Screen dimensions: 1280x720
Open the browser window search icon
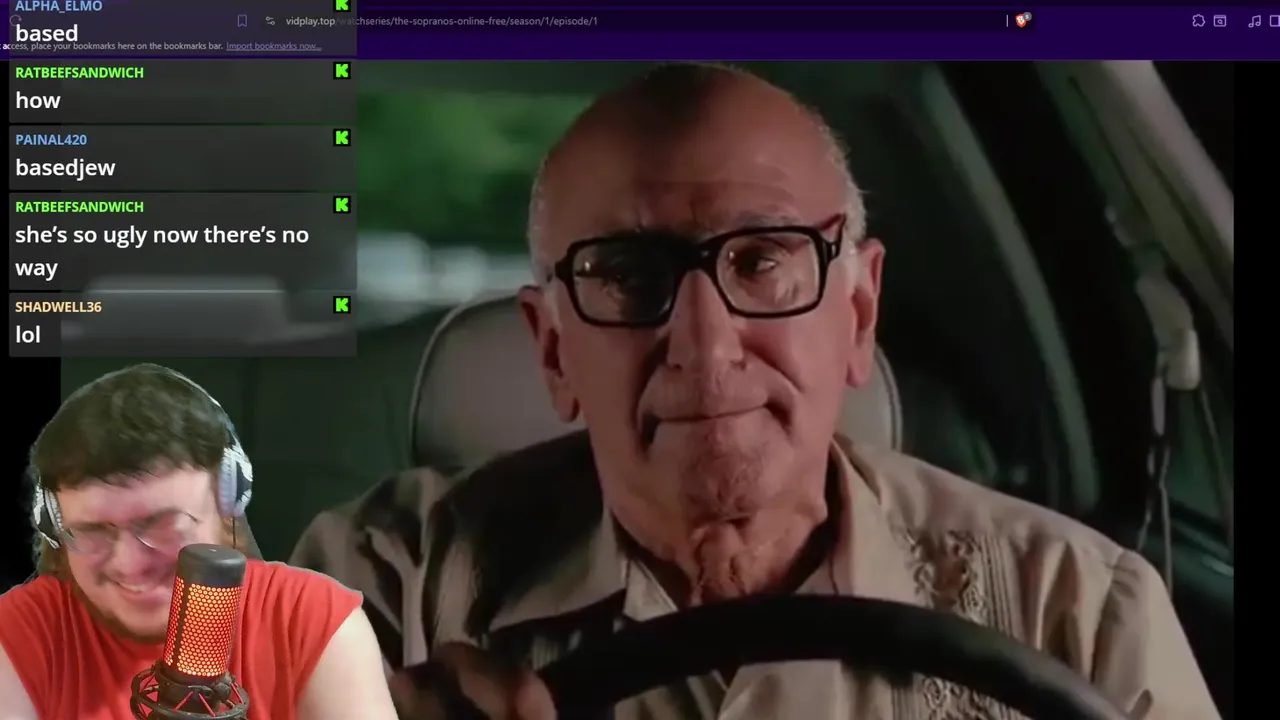click(x=1220, y=21)
